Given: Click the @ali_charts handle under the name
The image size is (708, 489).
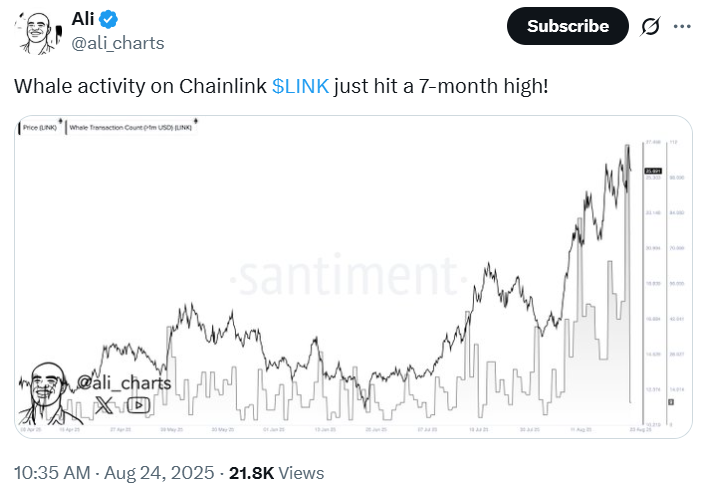Looking at the screenshot, I should pyautogui.click(x=118, y=43).
